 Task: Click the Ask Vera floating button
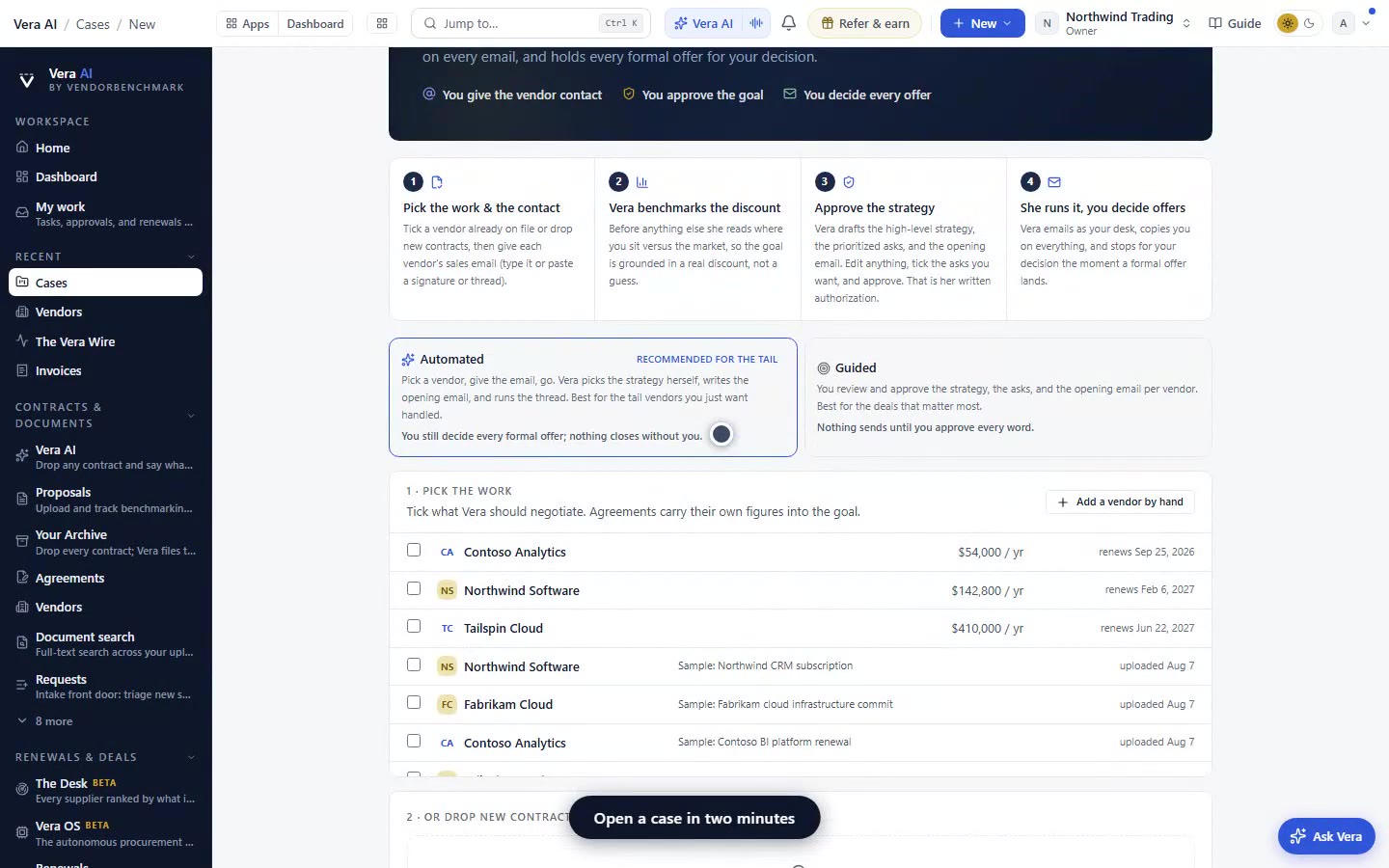pos(1326,836)
